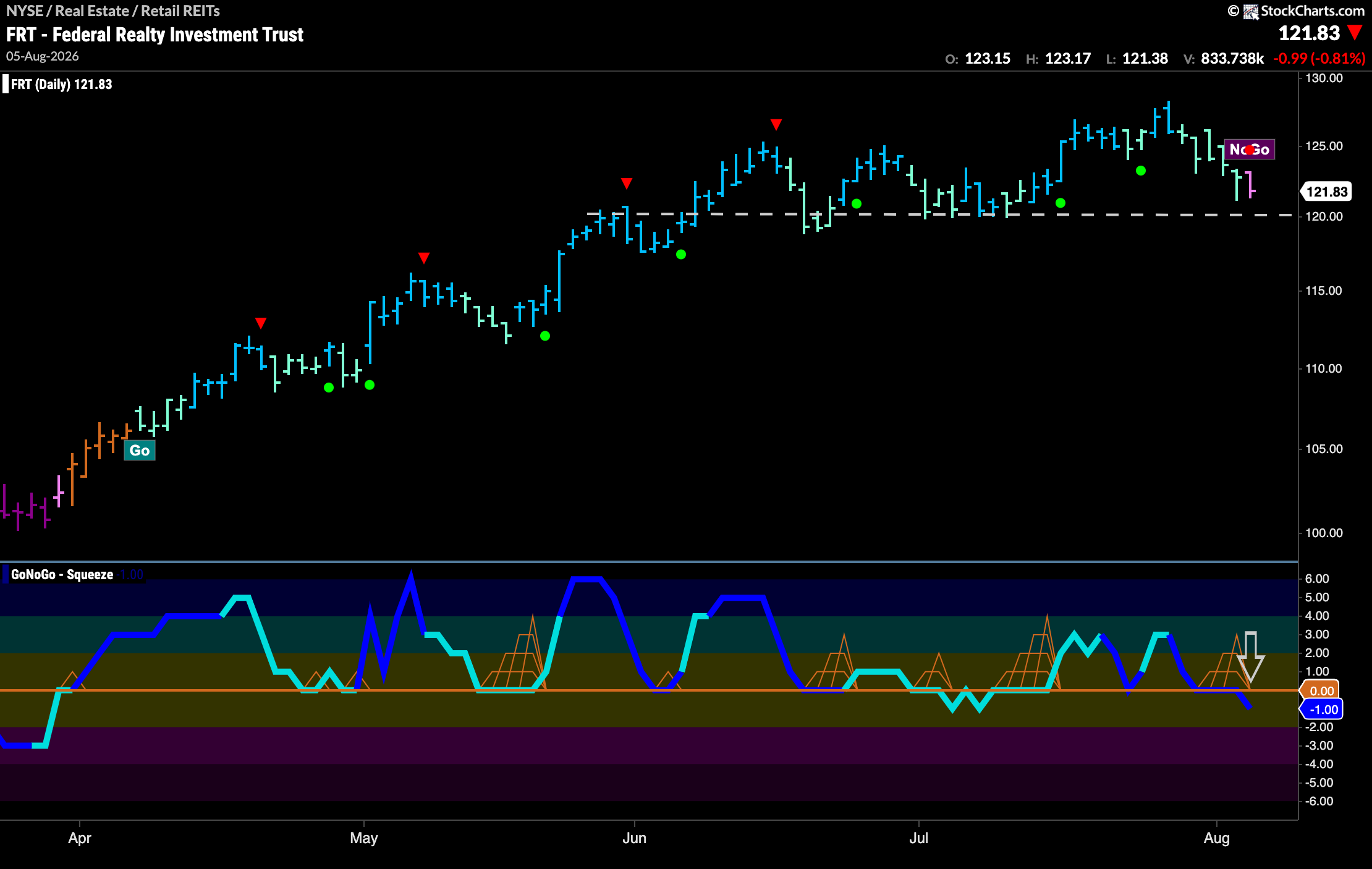
Task: Click the red triangle marker at the mid-June high
Action: pyautogui.click(x=776, y=125)
